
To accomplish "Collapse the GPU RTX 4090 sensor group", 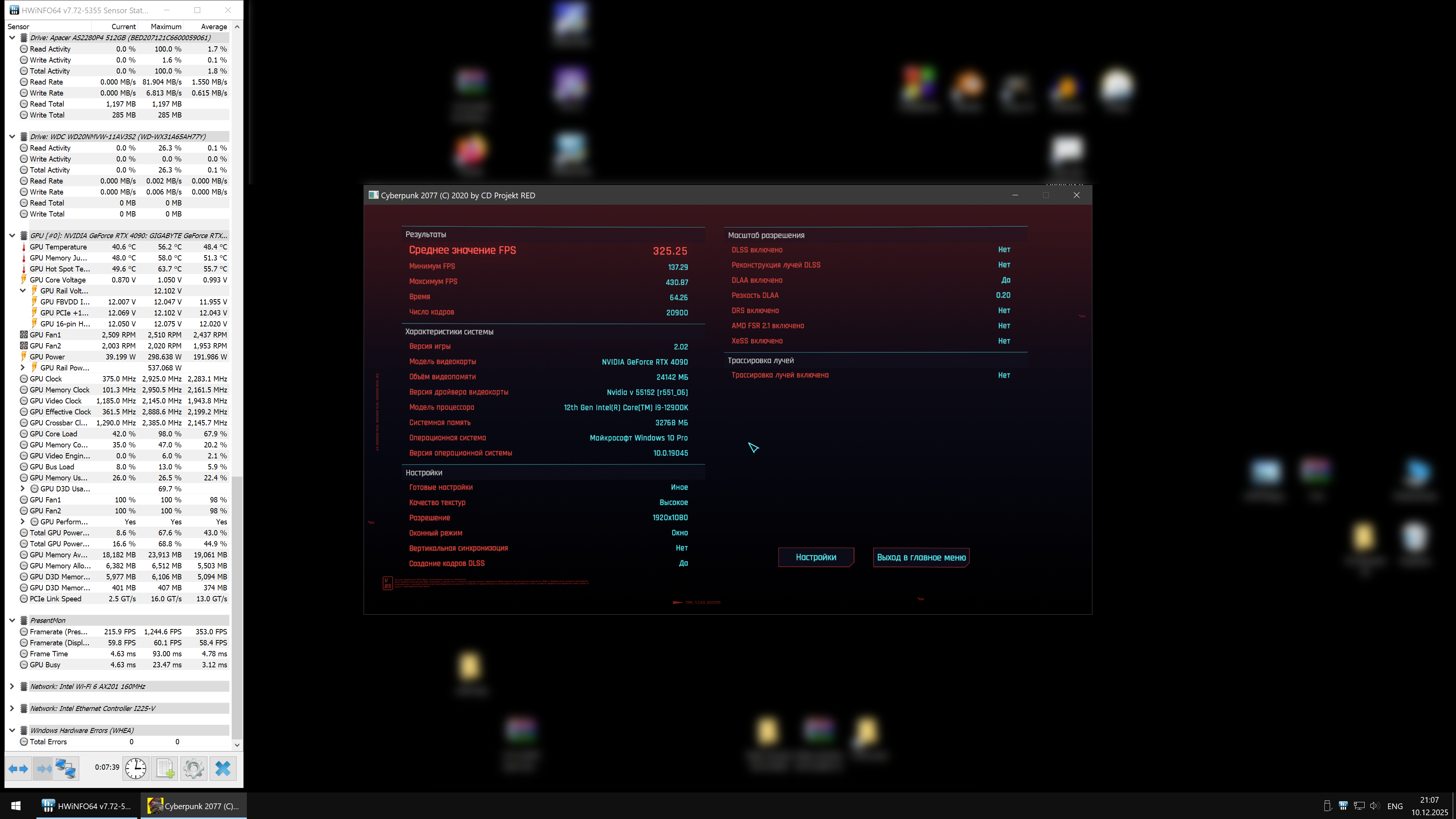I will coord(13,236).
